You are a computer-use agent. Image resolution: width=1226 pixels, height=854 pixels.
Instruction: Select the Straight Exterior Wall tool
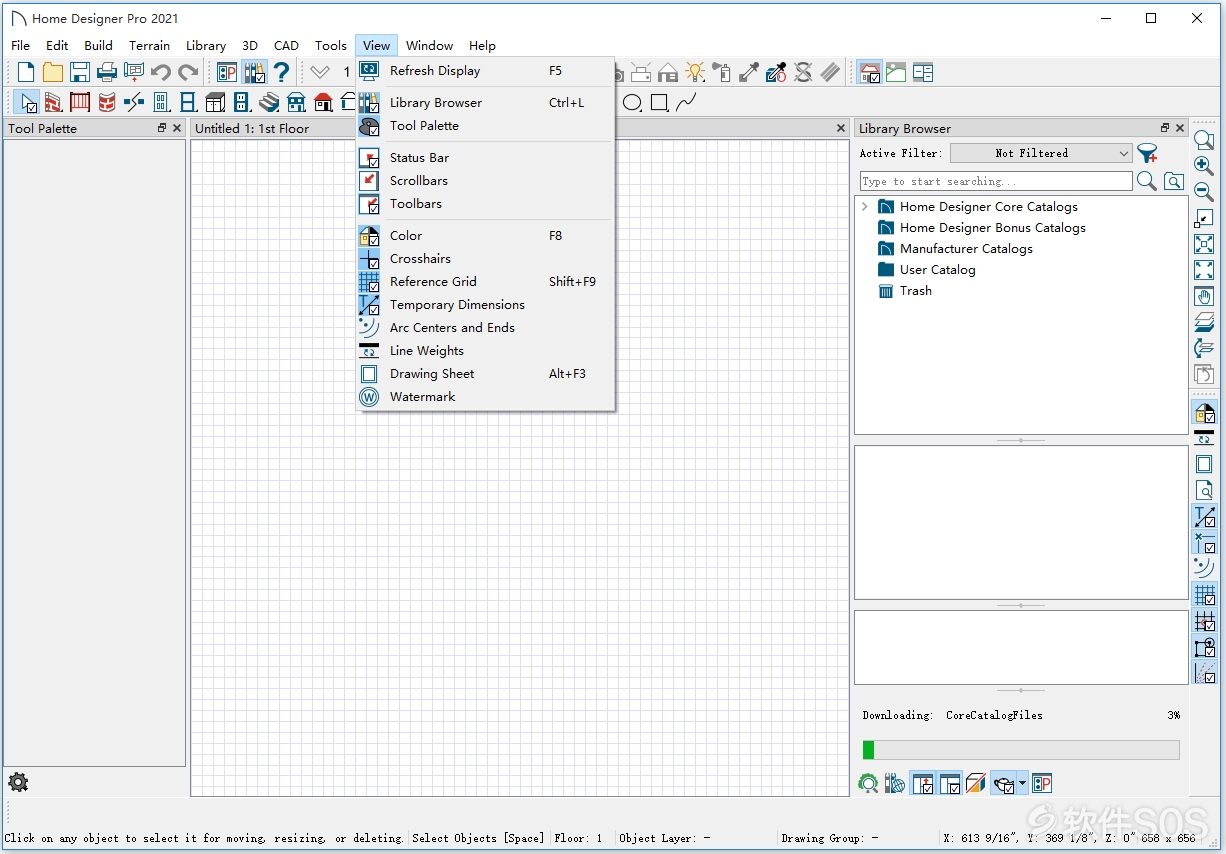point(53,102)
